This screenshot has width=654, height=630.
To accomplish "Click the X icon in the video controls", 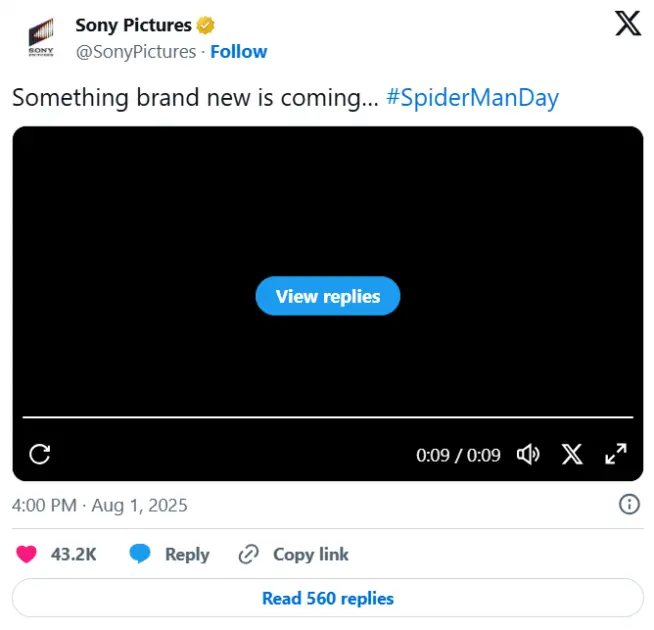I will (572, 455).
